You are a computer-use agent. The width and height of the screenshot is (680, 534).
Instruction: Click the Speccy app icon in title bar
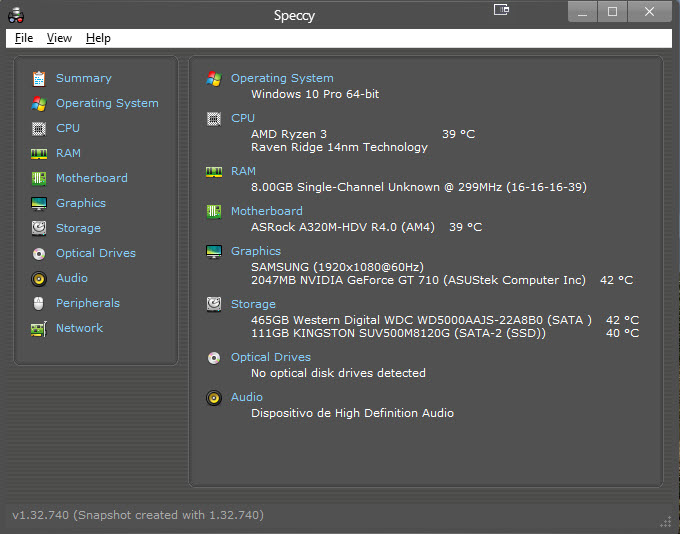pyautogui.click(x=16, y=16)
